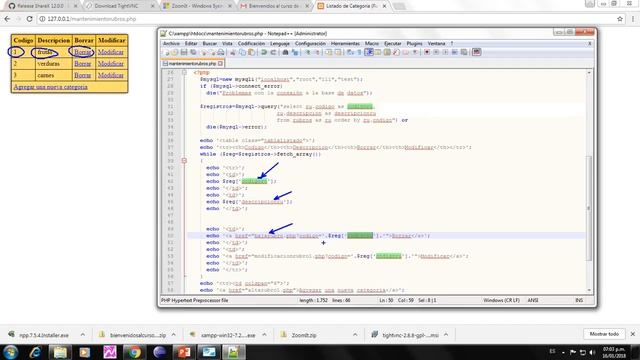The image size is (640, 360).
Task: Click scrollbar down arrow in Notepad++ editor
Action: (x=589, y=290)
